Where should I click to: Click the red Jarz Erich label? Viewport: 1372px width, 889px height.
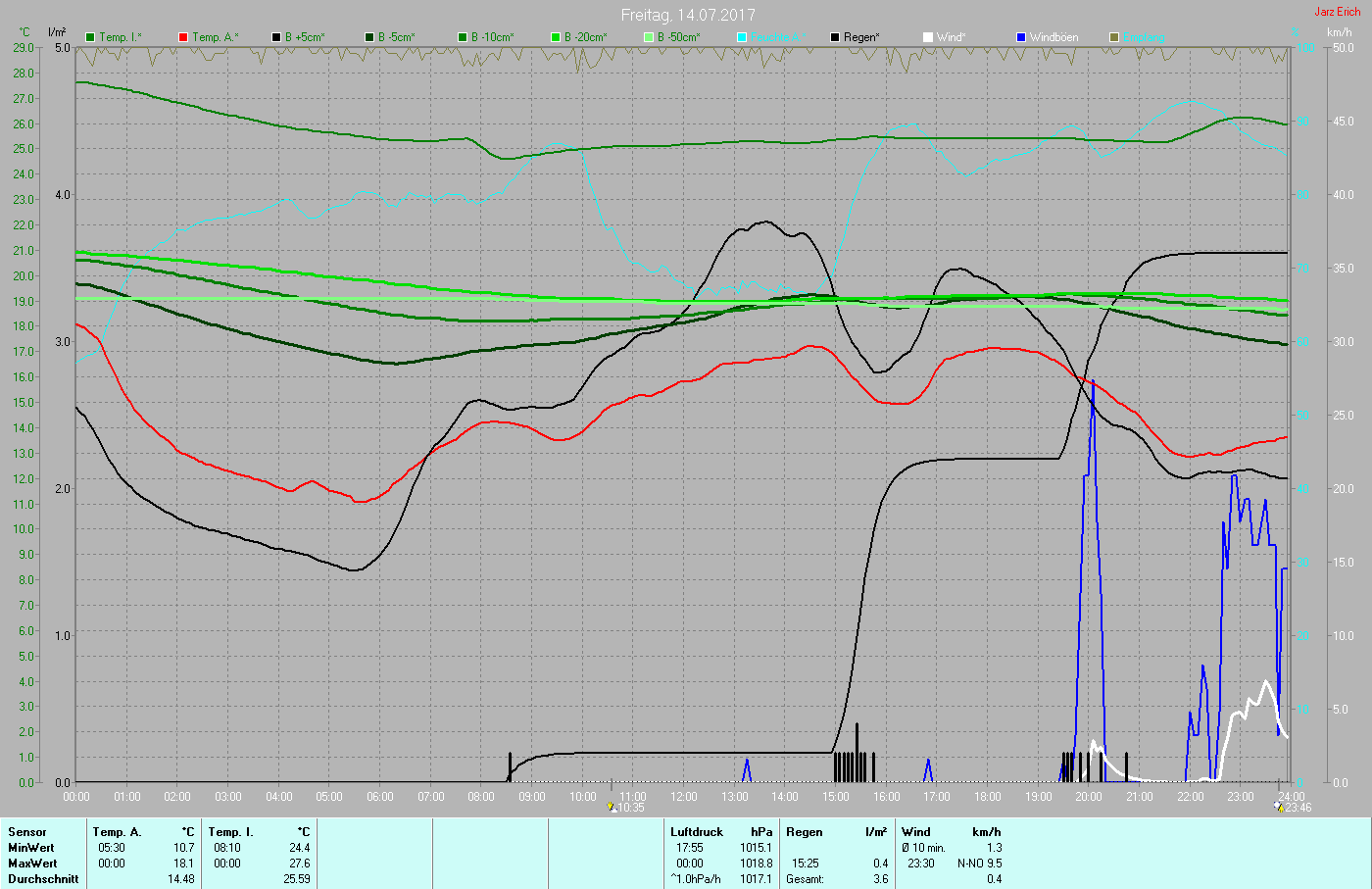tap(1338, 12)
